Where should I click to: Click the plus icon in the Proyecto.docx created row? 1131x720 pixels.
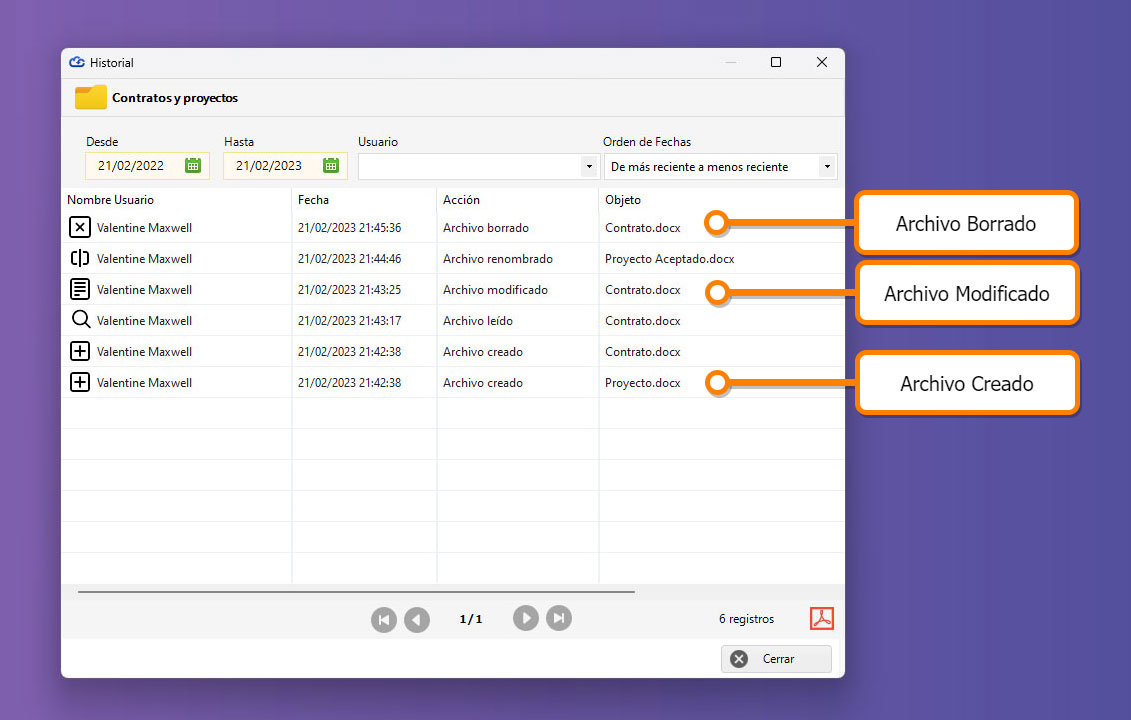tap(80, 382)
